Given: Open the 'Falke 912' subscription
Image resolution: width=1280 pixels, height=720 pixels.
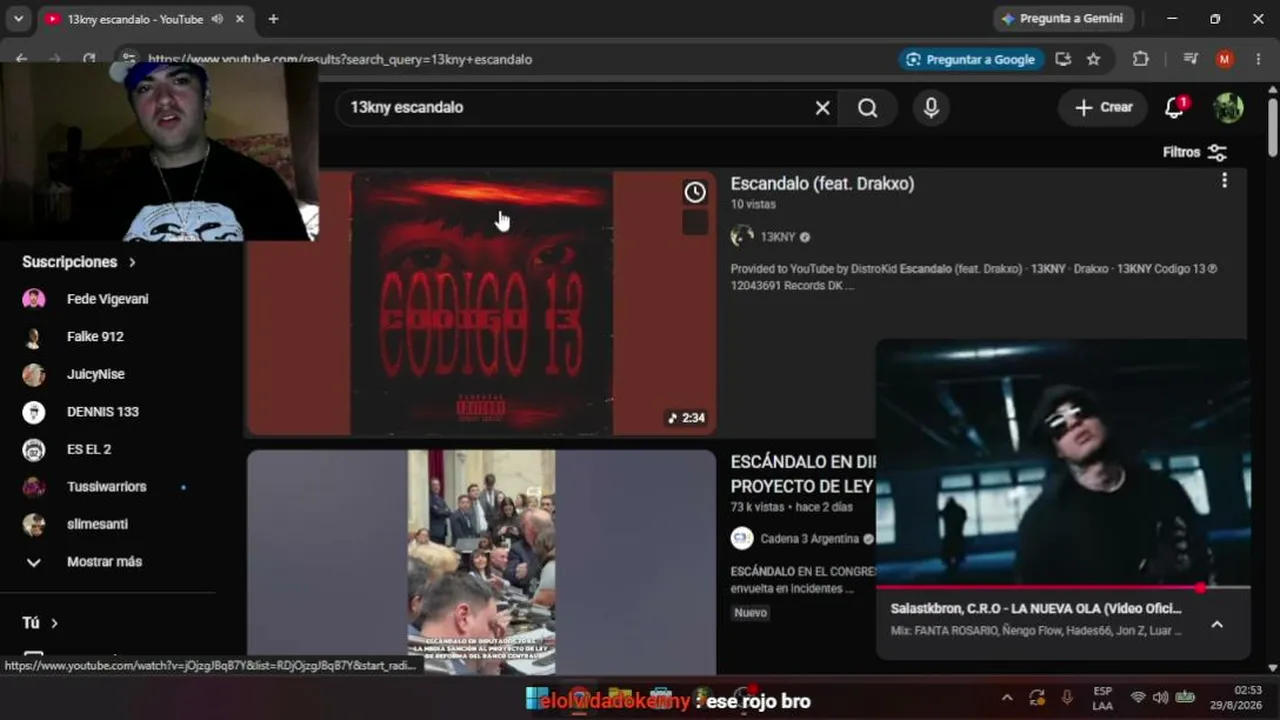Looking at the screenshot, I should (x=108, y=337).
